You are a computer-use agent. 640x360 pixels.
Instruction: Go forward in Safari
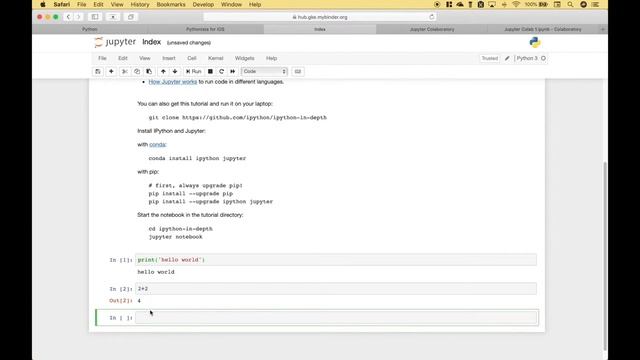78,17
